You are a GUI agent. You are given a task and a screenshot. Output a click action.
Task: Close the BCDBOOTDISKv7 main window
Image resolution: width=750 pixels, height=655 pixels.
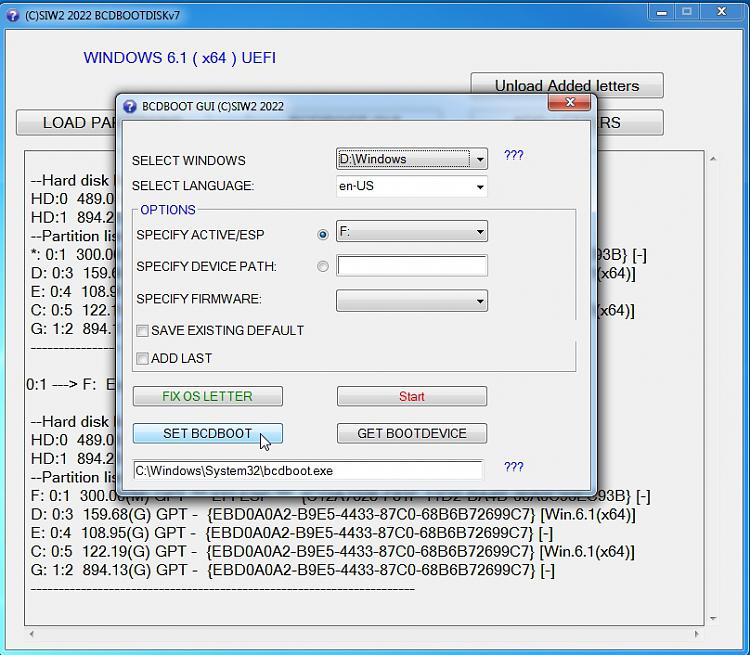pos(722,12)
